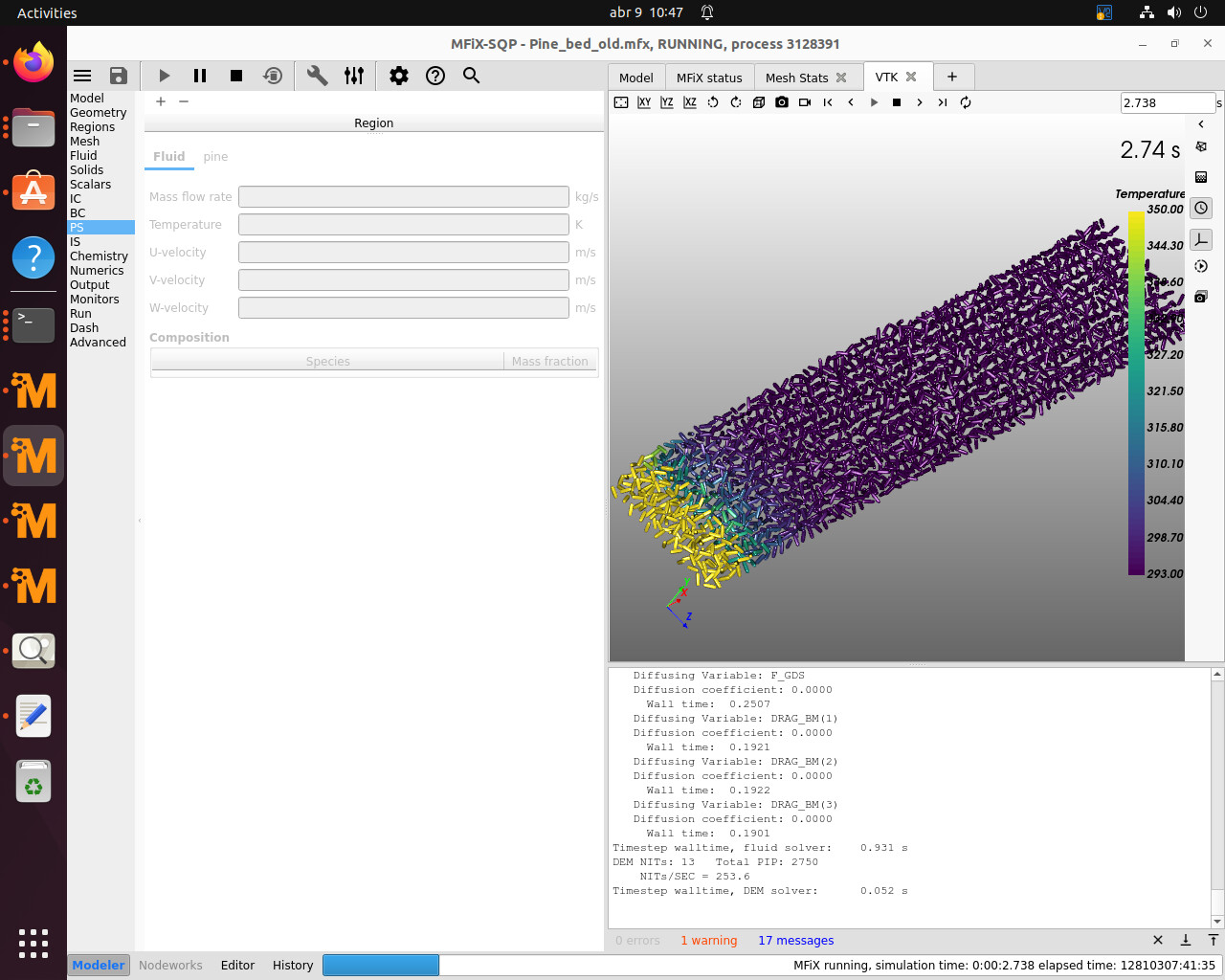This screenshot has width=1225, height=980.
Task: Click the simulation progress bar
Action: [x=381, y=965]
